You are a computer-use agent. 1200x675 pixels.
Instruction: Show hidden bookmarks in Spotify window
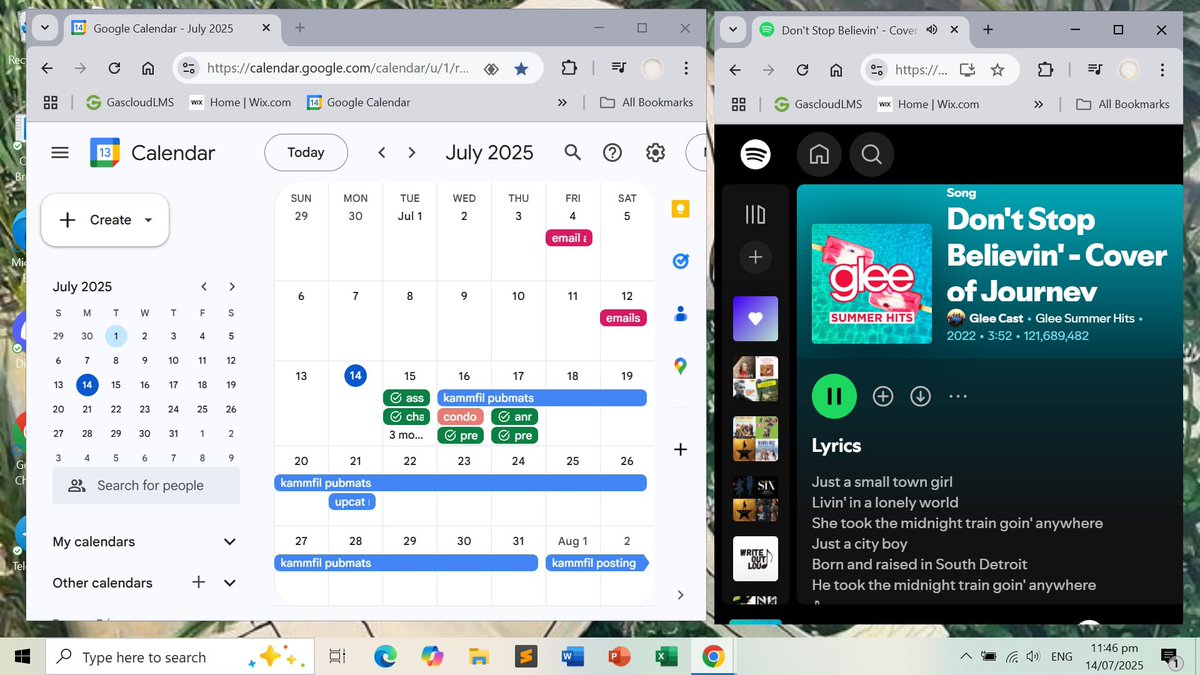coord(1038,104)
